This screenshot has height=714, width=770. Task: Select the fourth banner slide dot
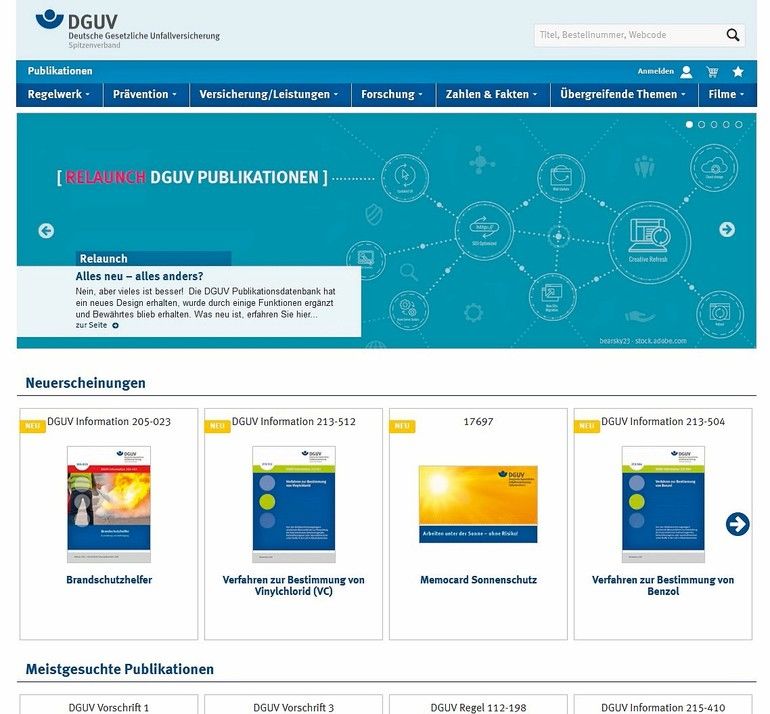[726, 125]
